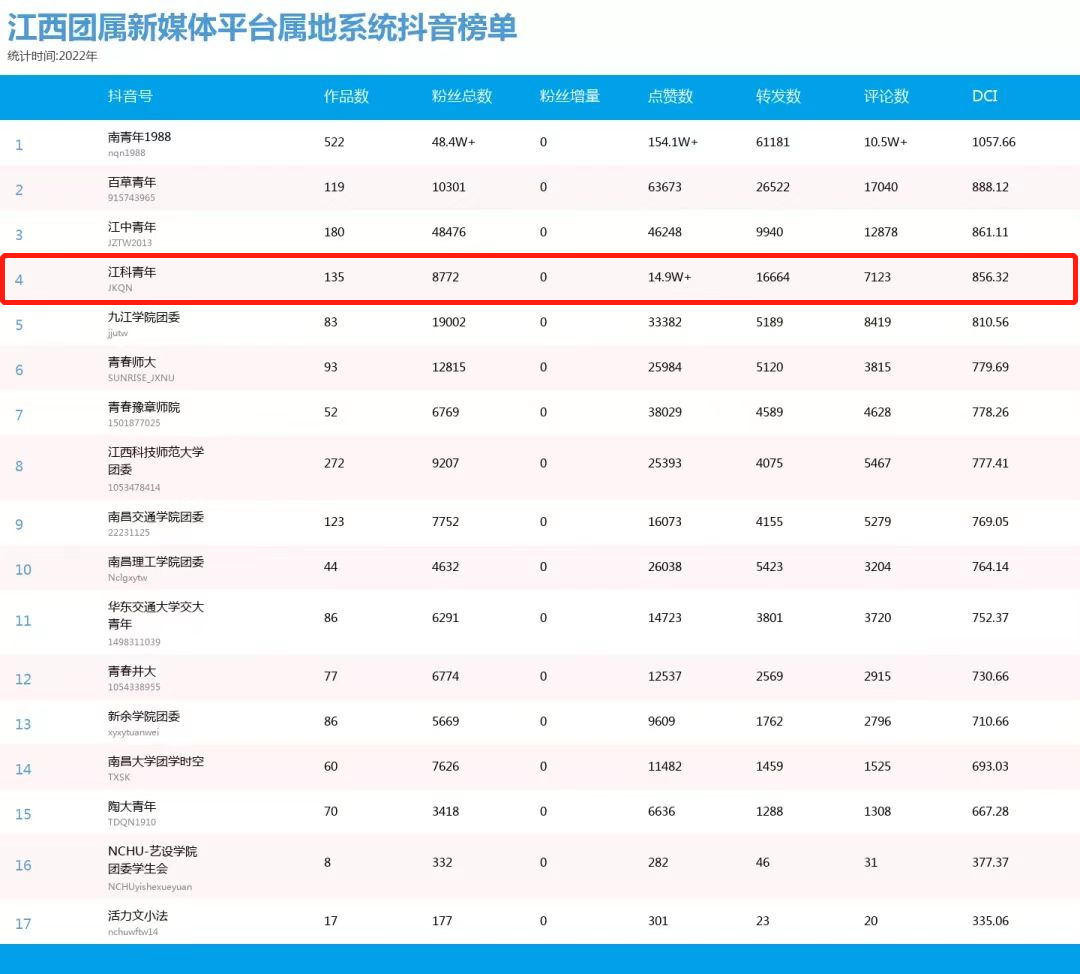Open the 百草青年 account name
Image resolution: width=1080 pixels, height=974 pixels.
(x=132, y=182)
